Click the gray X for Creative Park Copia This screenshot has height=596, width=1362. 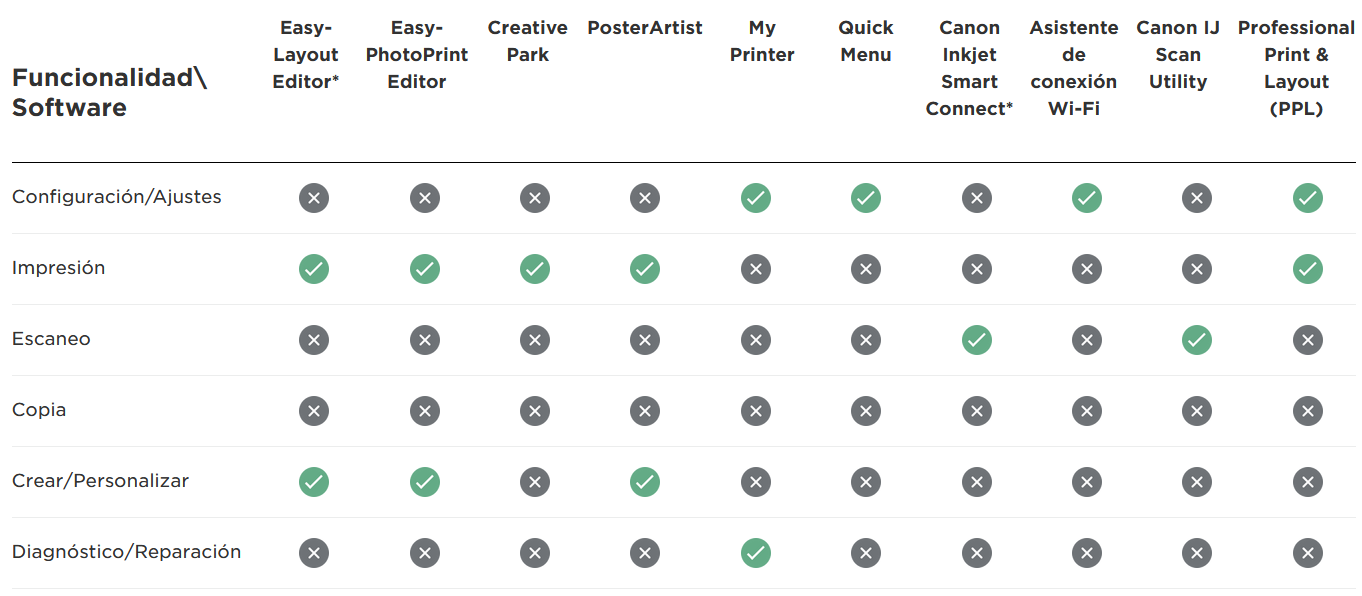[535, 411]
